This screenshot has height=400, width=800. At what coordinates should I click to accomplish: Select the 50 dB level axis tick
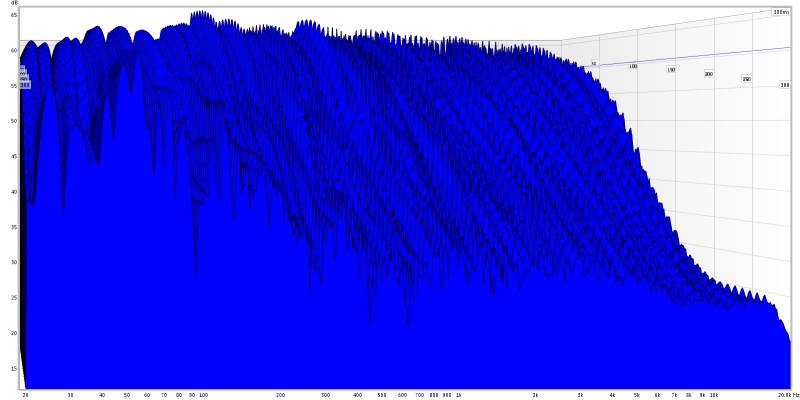[14, 121]
